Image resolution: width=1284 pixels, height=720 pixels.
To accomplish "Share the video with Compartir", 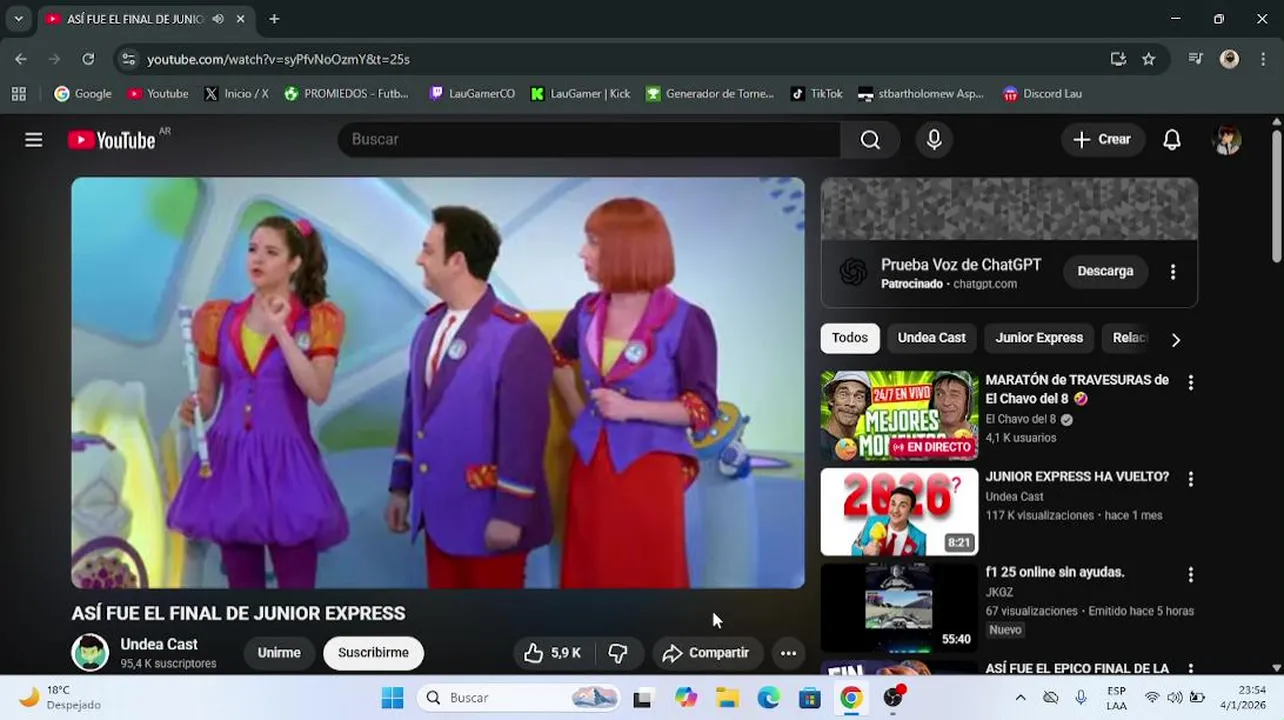I will 706,653.
